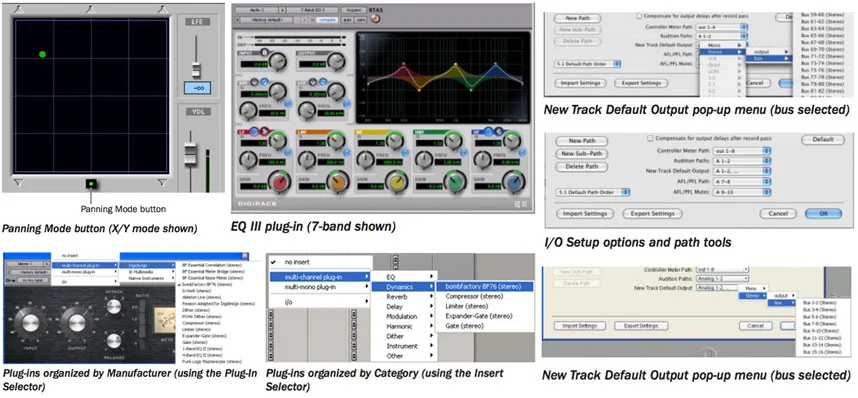This screenshot has height=398, width=858.
Task: Click the yellow MF gain knob in EQ III
Action: click(397, 183)
